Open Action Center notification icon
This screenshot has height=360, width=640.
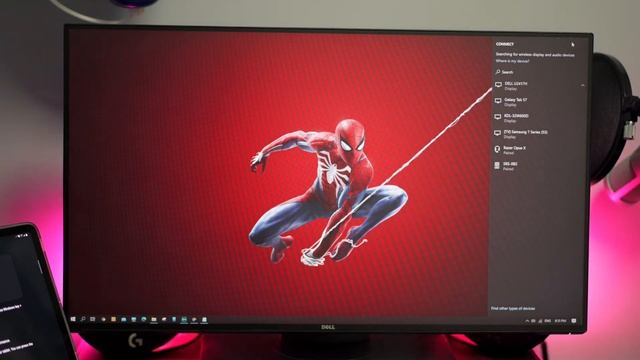[574, 321]
